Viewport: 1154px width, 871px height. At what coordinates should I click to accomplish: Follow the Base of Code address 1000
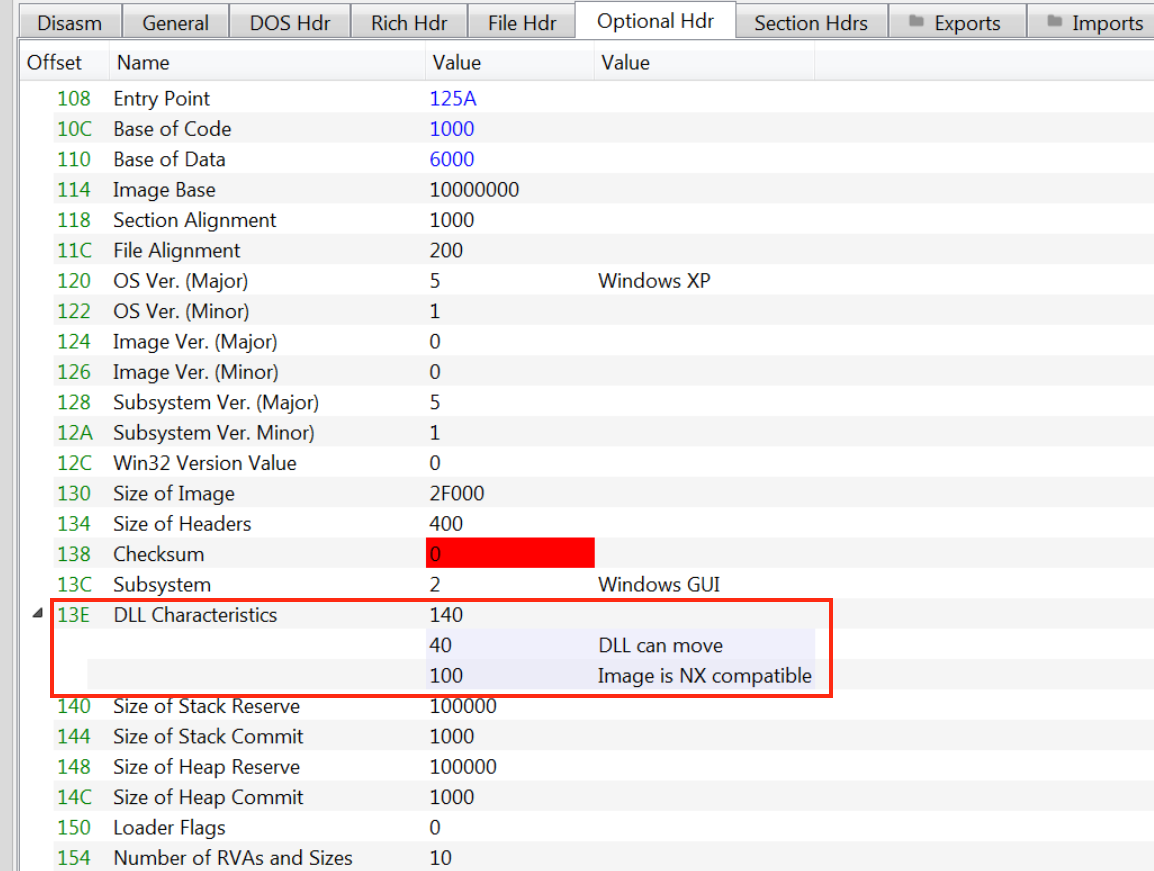[x=451, y=129]
